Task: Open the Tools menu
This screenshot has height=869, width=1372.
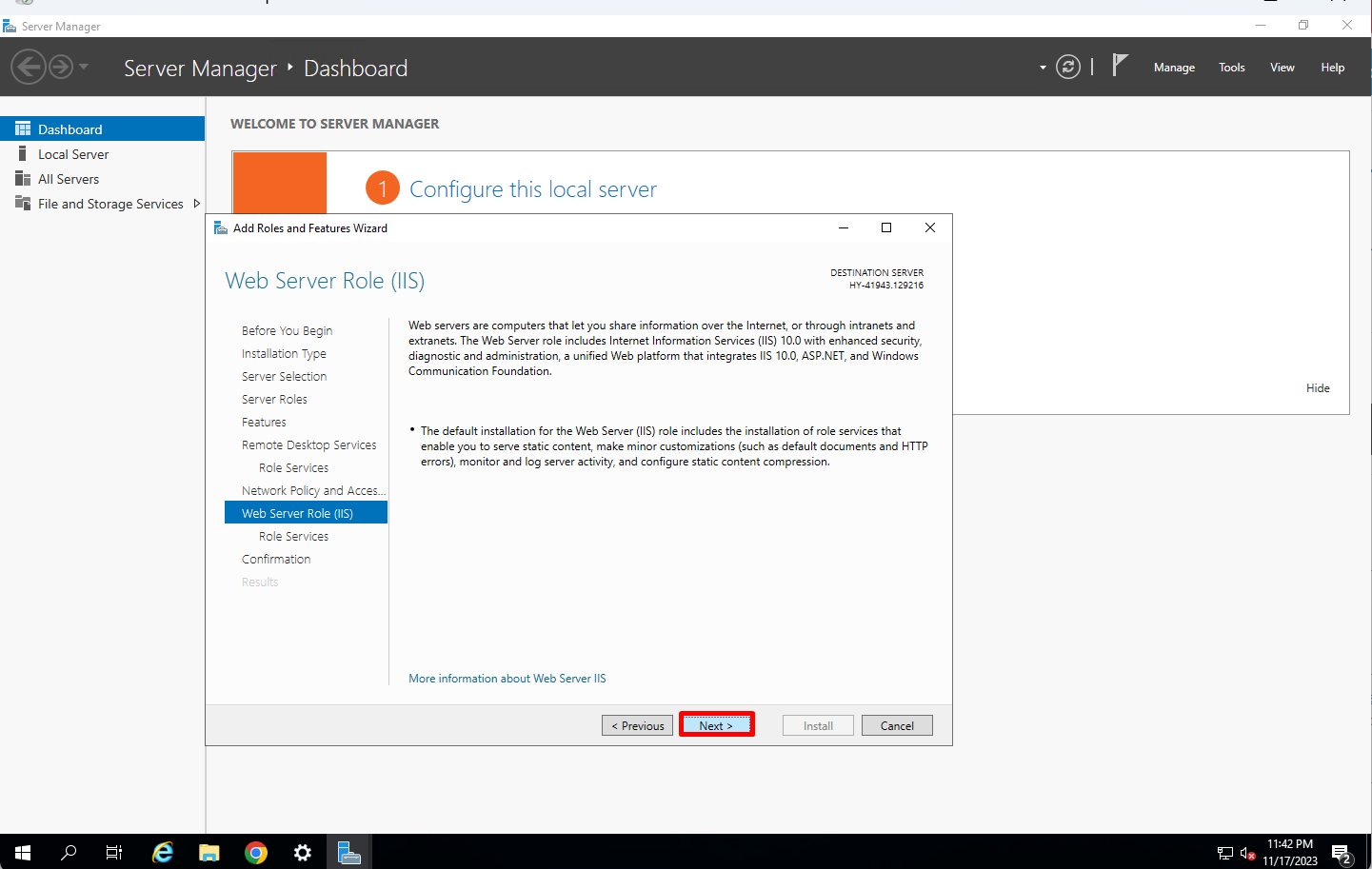Action: 1231,67
